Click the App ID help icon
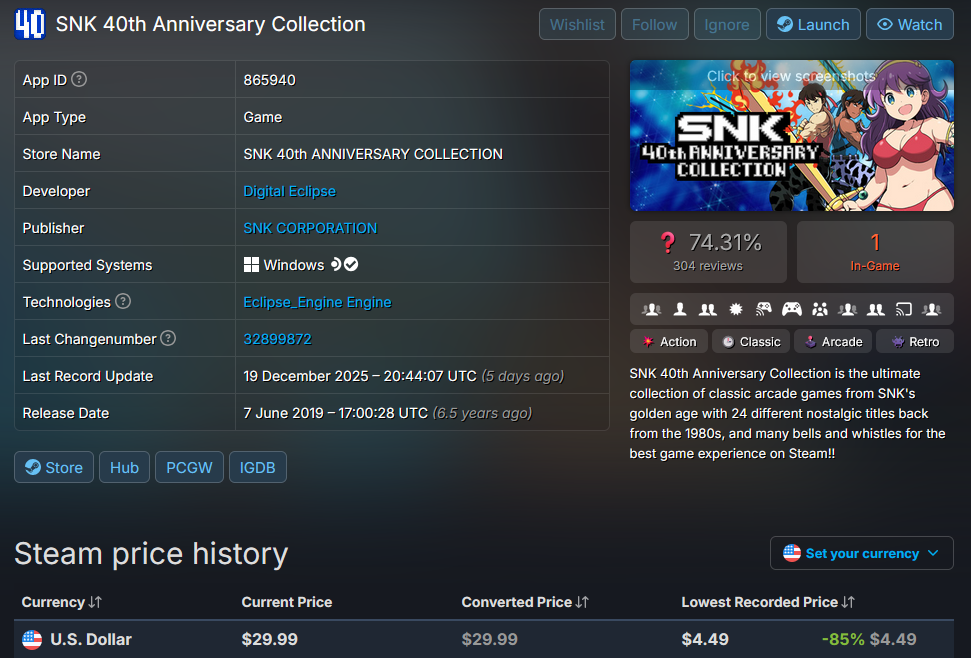Viewport: 971px width, 658px height. 79,80
